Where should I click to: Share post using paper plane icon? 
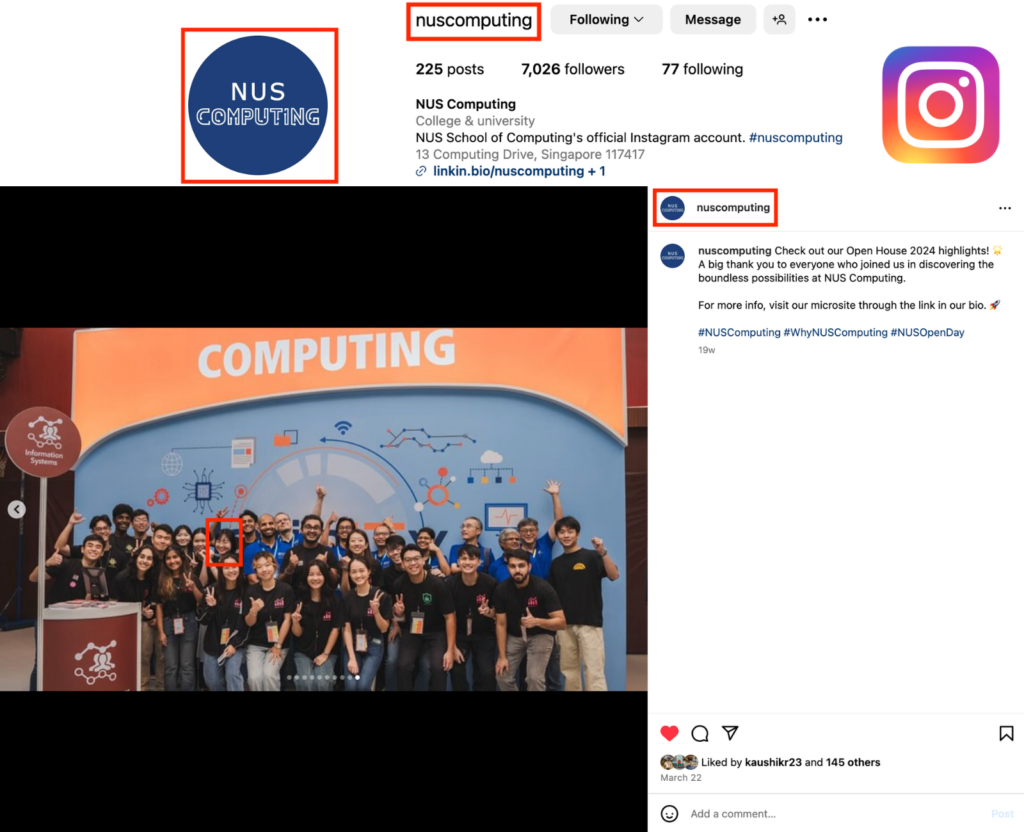point(730,733)
